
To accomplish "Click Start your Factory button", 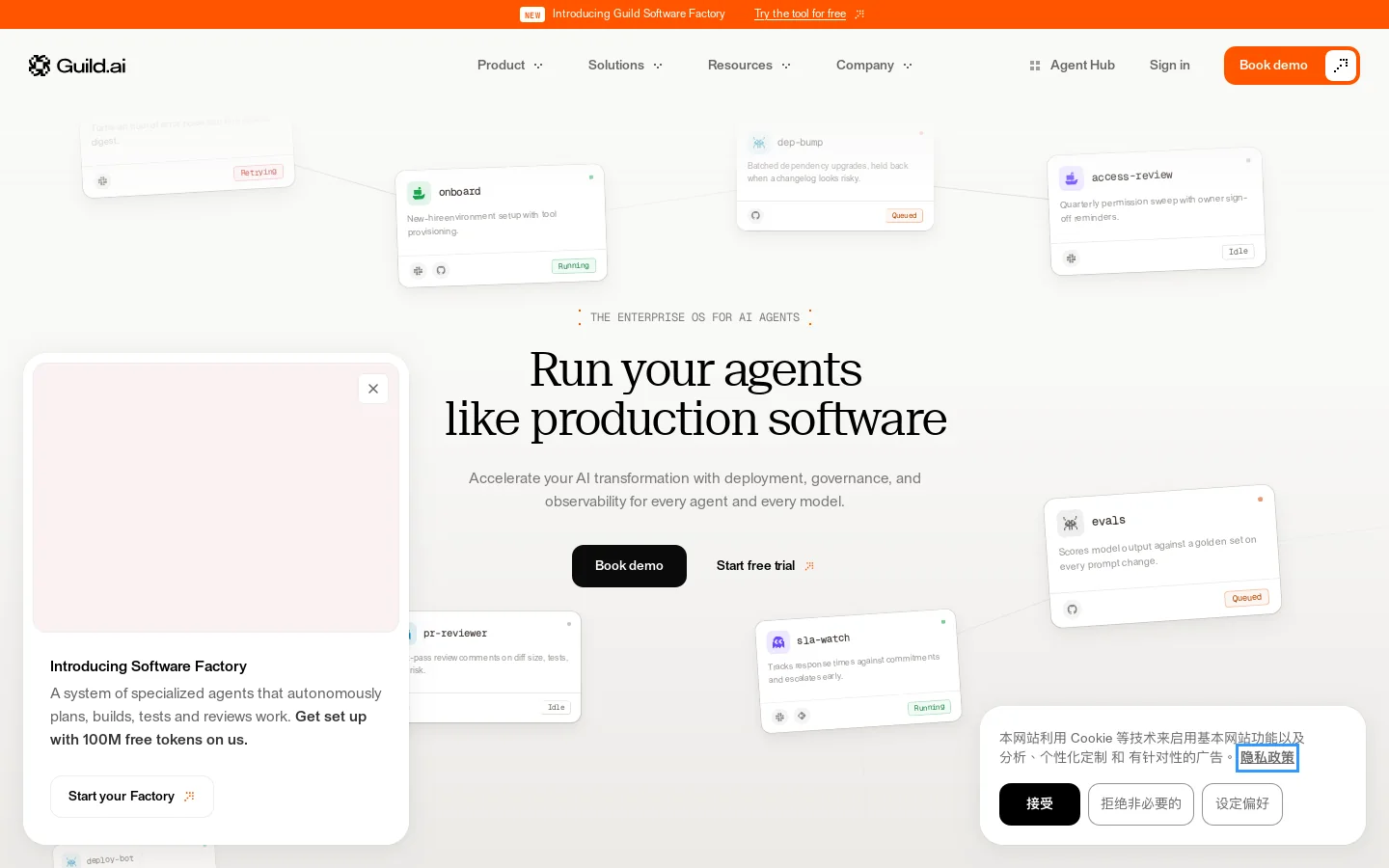I will click(132, 797).
